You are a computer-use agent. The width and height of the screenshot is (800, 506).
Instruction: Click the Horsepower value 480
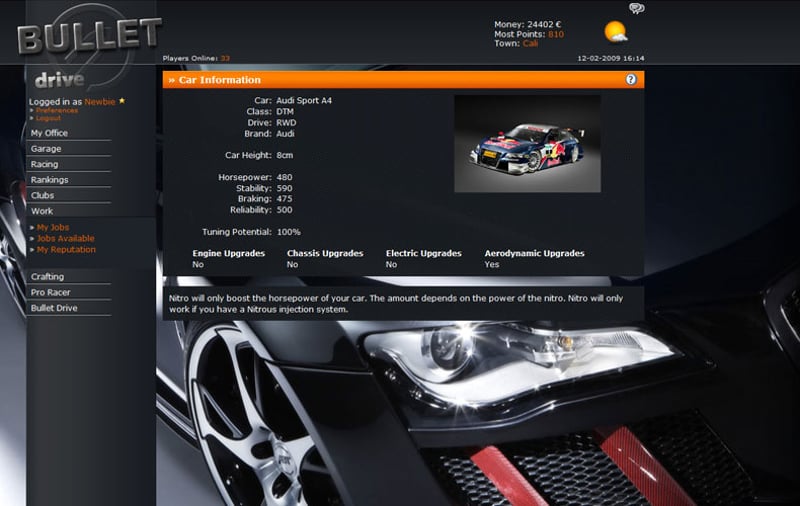tap(284, 178)
